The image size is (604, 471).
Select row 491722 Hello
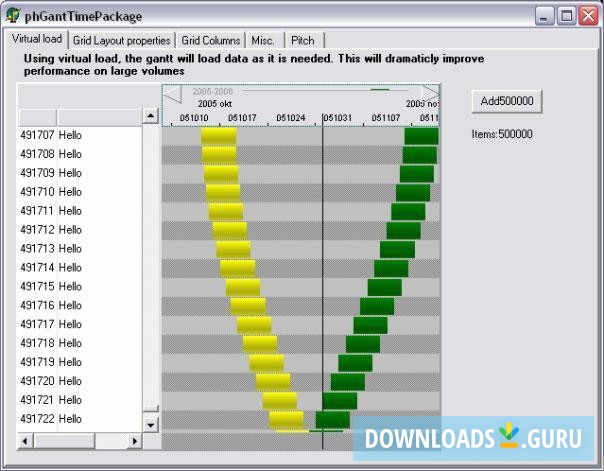(79, 419)
